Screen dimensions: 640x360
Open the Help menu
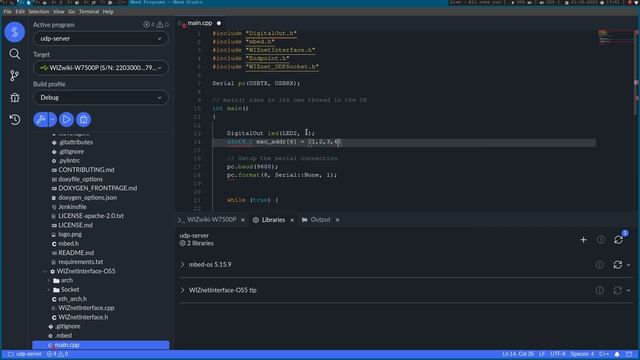(x=108, y=12)
